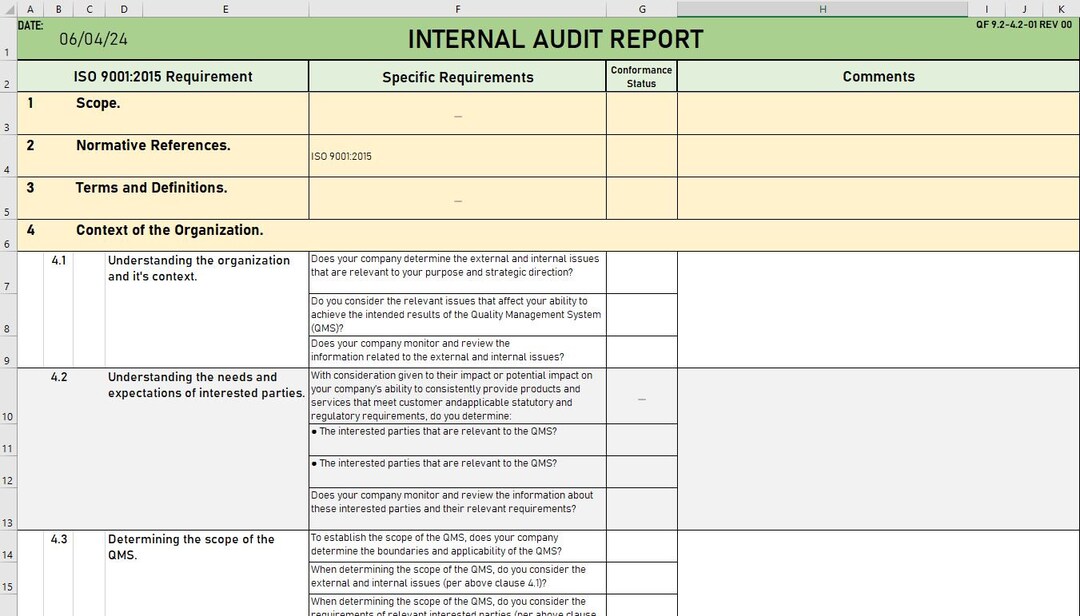Click the ISO 9001:2015 Requirement header cell
This screenshot has width=1080, height=616.
point(163,76)
